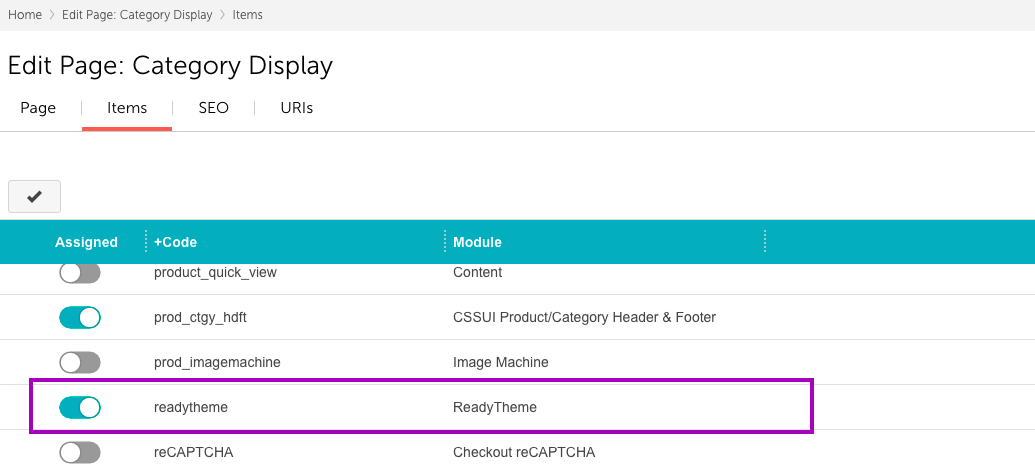Click the Items breadcrumb entry
Screen dimensions: 1035x467
pos(248,15)
